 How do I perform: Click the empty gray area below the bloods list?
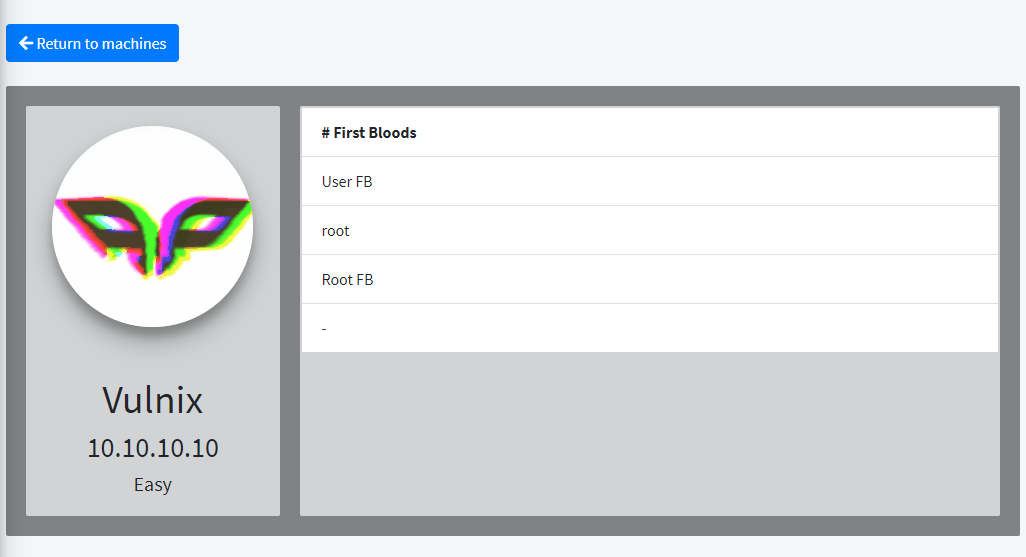(x=650, y=433)
